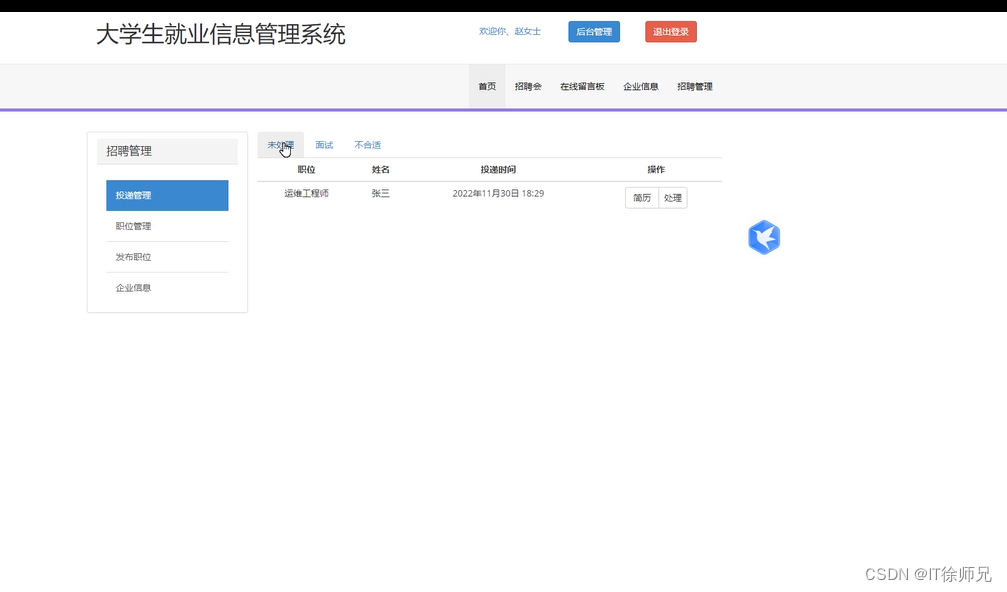Select 发布职位 in the sidebar
The height and width of the screenshot is (592, 1007).
[x=167, y=257]
